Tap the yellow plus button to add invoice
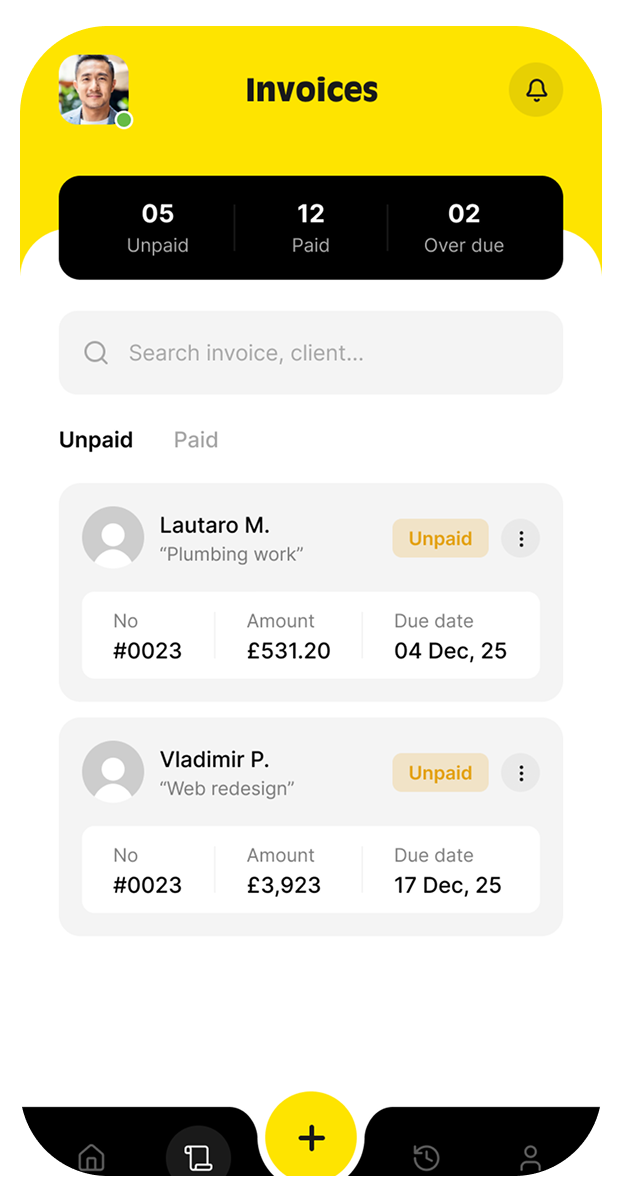The image size is (622, 1200). coord(311,1137)
